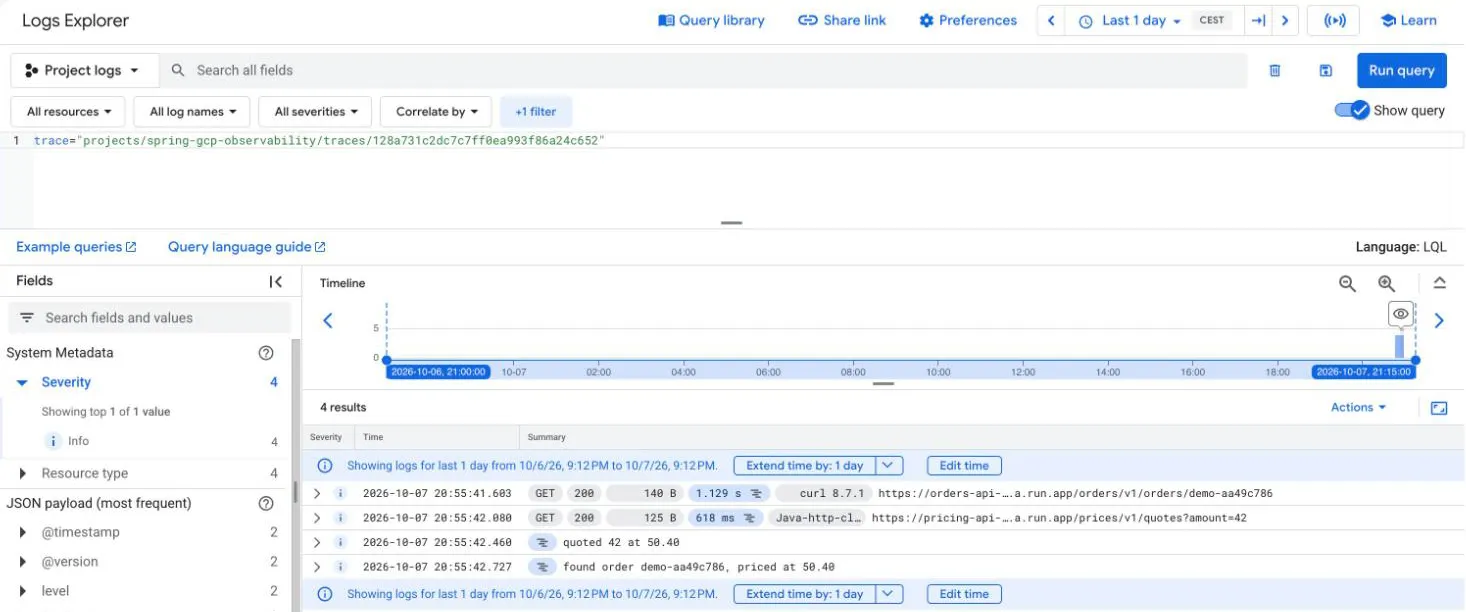Jump to now icon in time controls
1466x612 pixels.
click(1258, 21)
